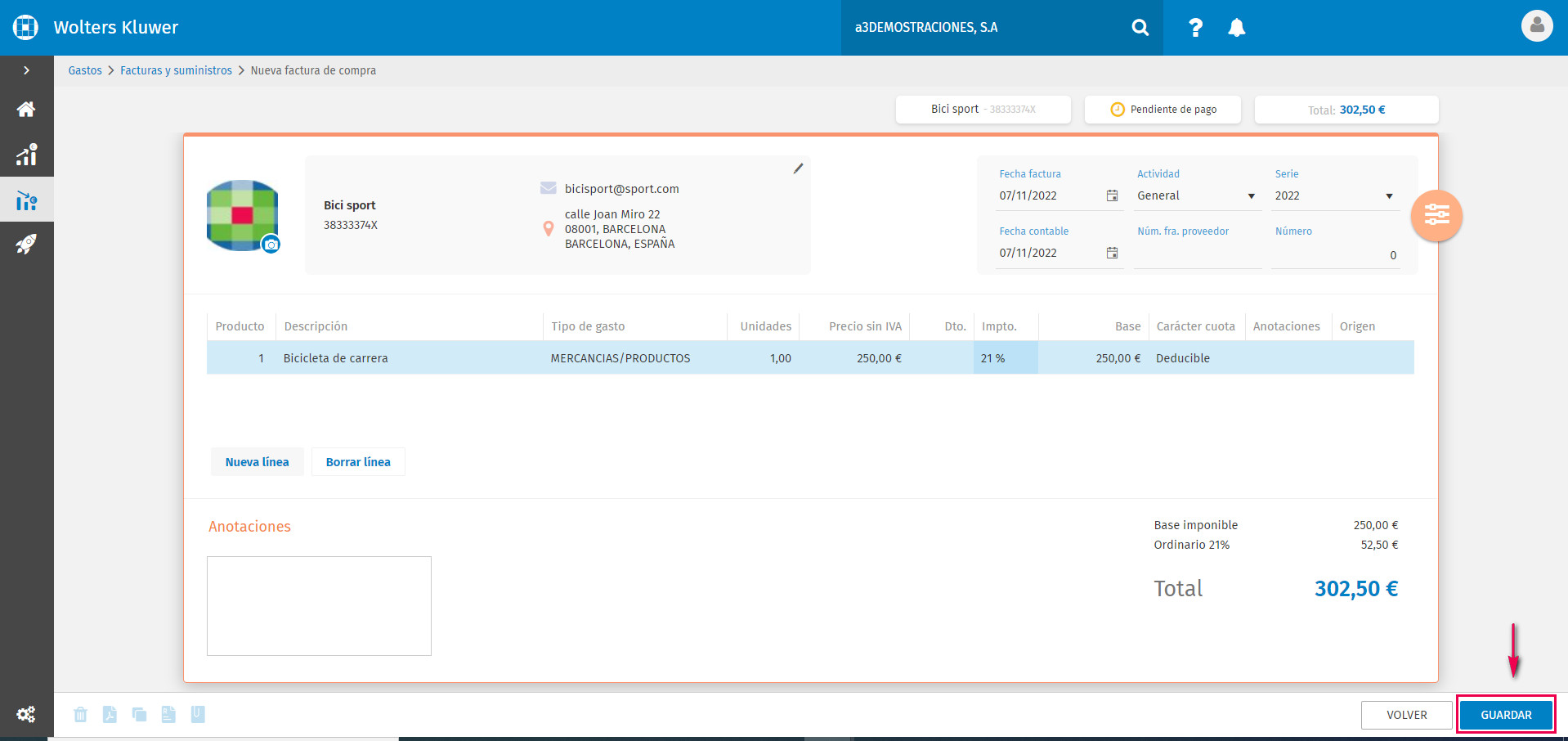Click inside the Anotaciones text box
Viewport: 1568px width, 741px height.
[x=319, y=606]
